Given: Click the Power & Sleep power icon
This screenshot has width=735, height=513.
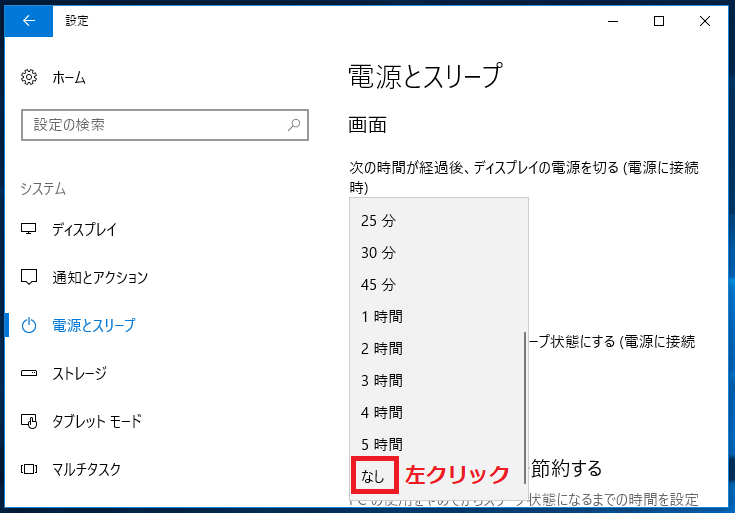Looking at the screenshot, I should pyautogui.click(x=29, y=325).
